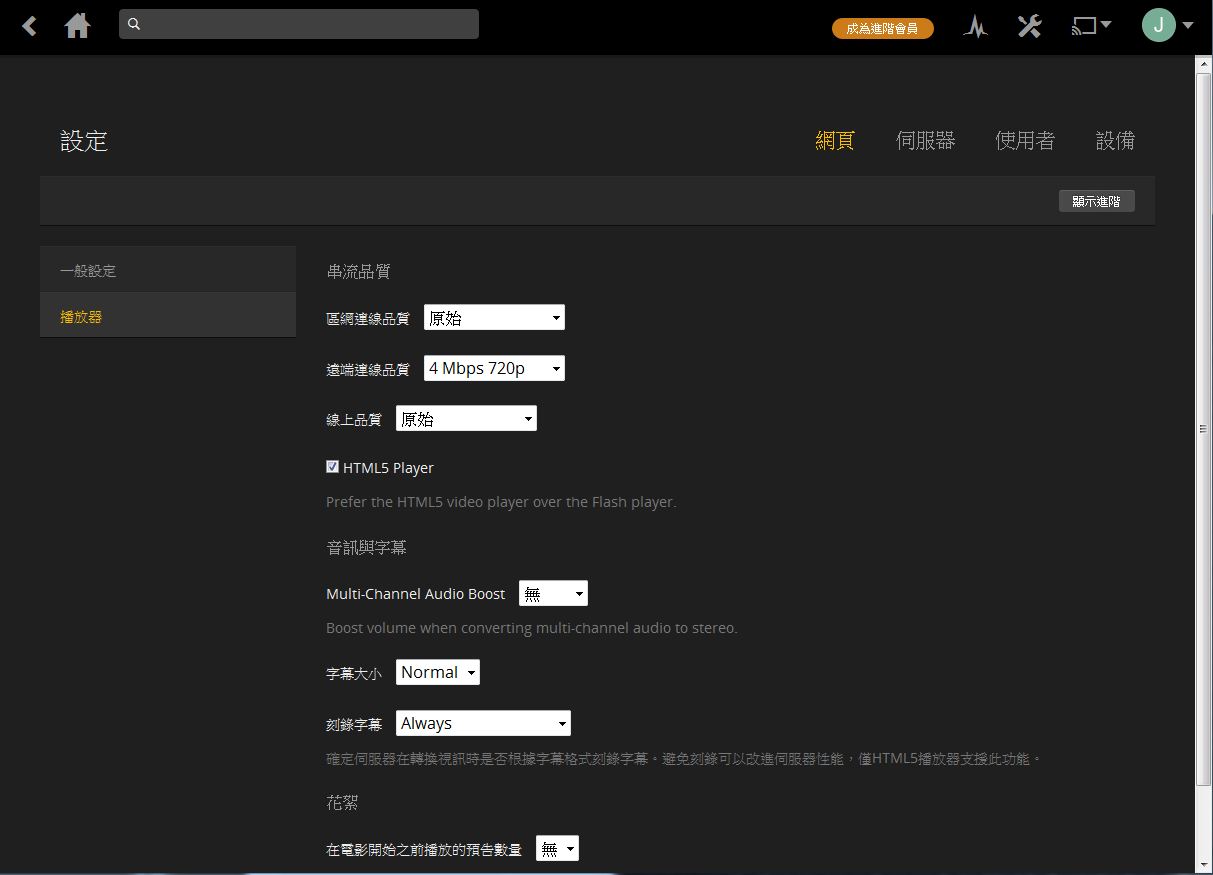Click the scrollbar down arrow
This screenshot has width=1213, height=875.
point(1204,864)
